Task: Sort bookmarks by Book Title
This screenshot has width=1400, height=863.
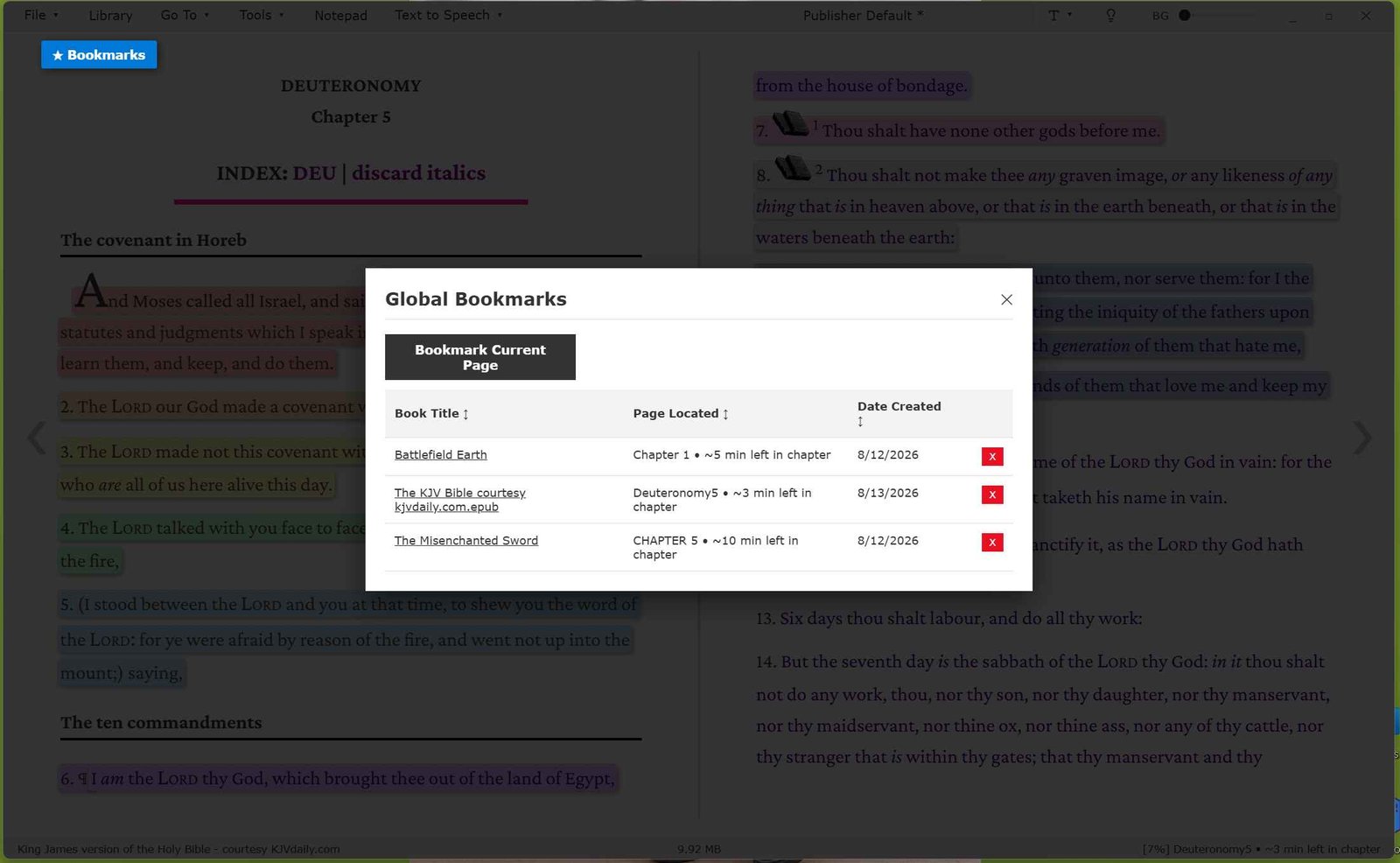Action: point(431,413)
